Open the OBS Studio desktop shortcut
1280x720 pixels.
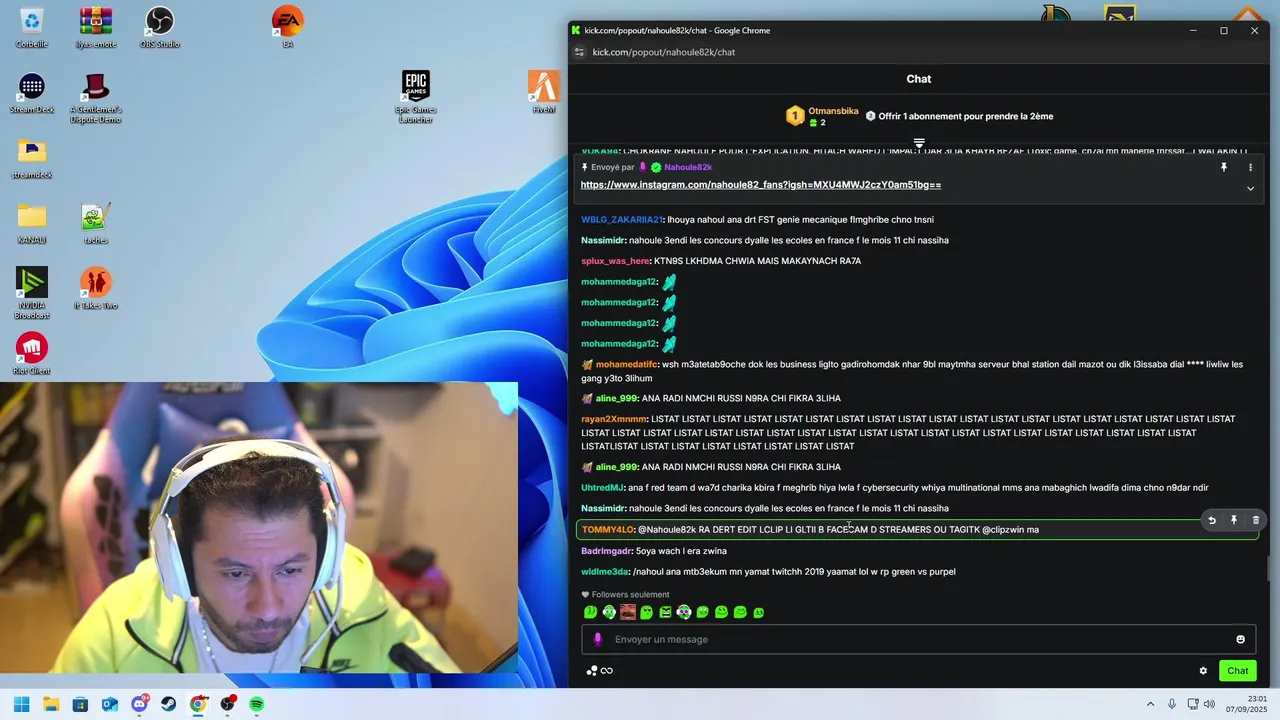160,27
